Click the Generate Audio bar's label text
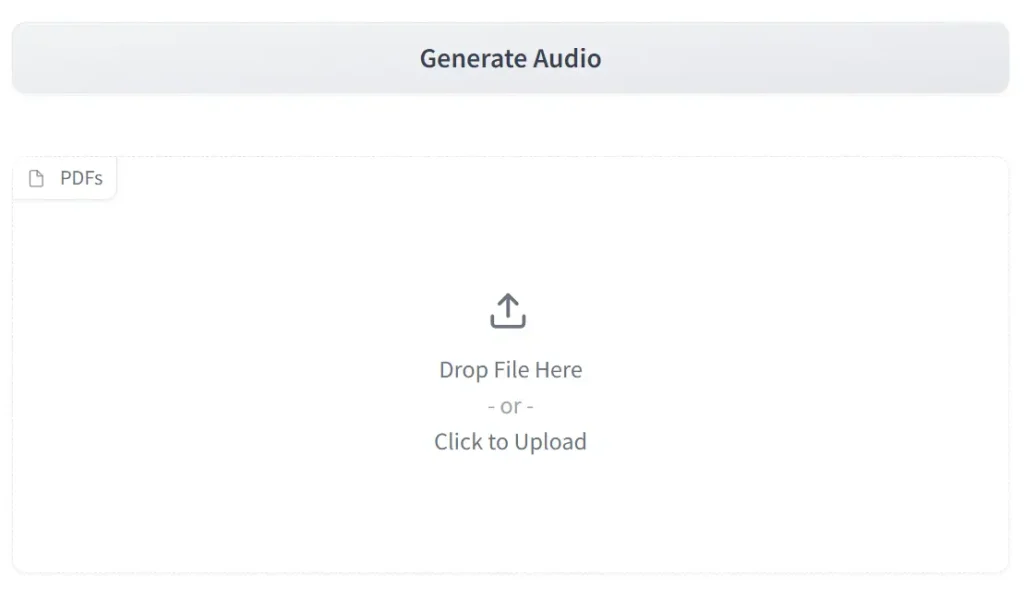This screenshot has height=599, width=1024. point(510,58)
